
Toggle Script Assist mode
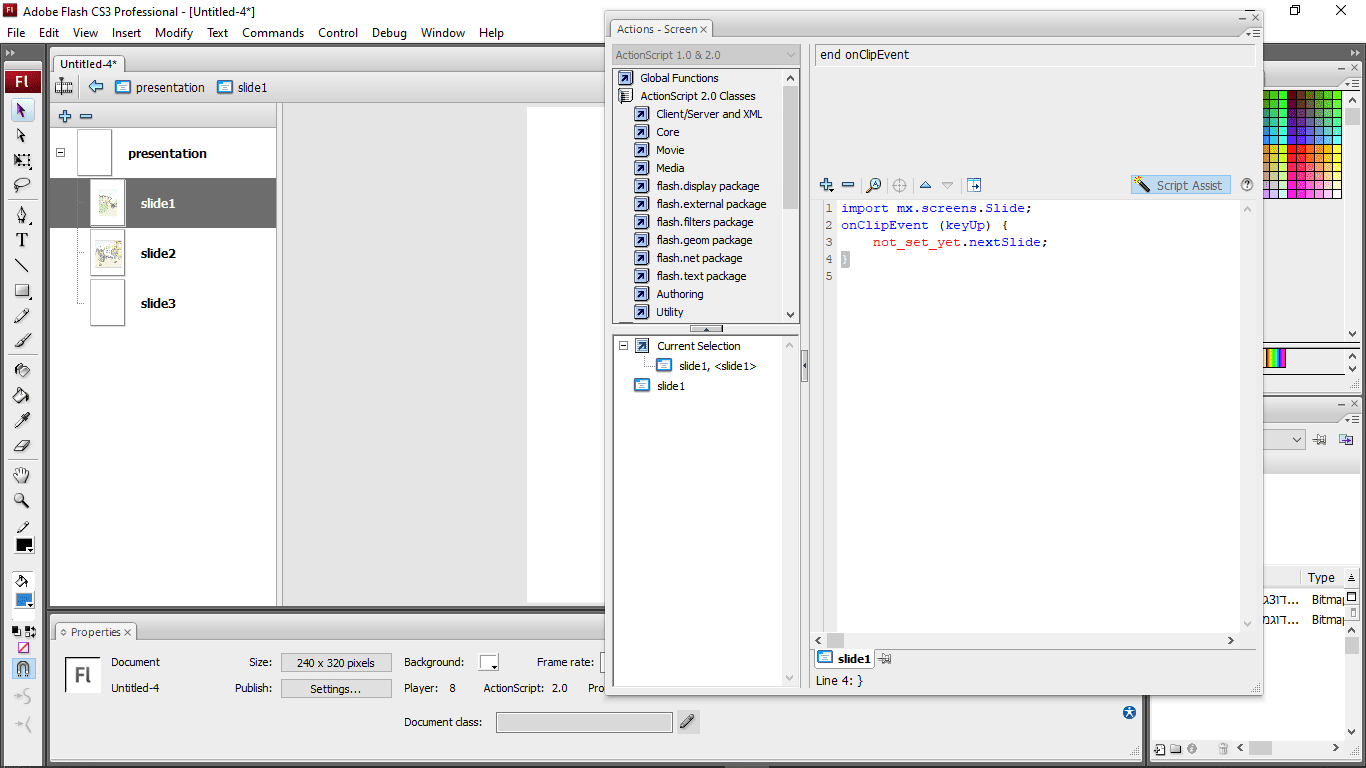tap(1180, 185)
